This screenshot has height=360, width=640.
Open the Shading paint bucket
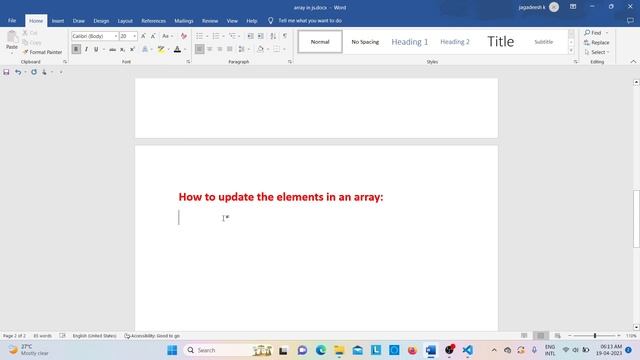(260, 49)
